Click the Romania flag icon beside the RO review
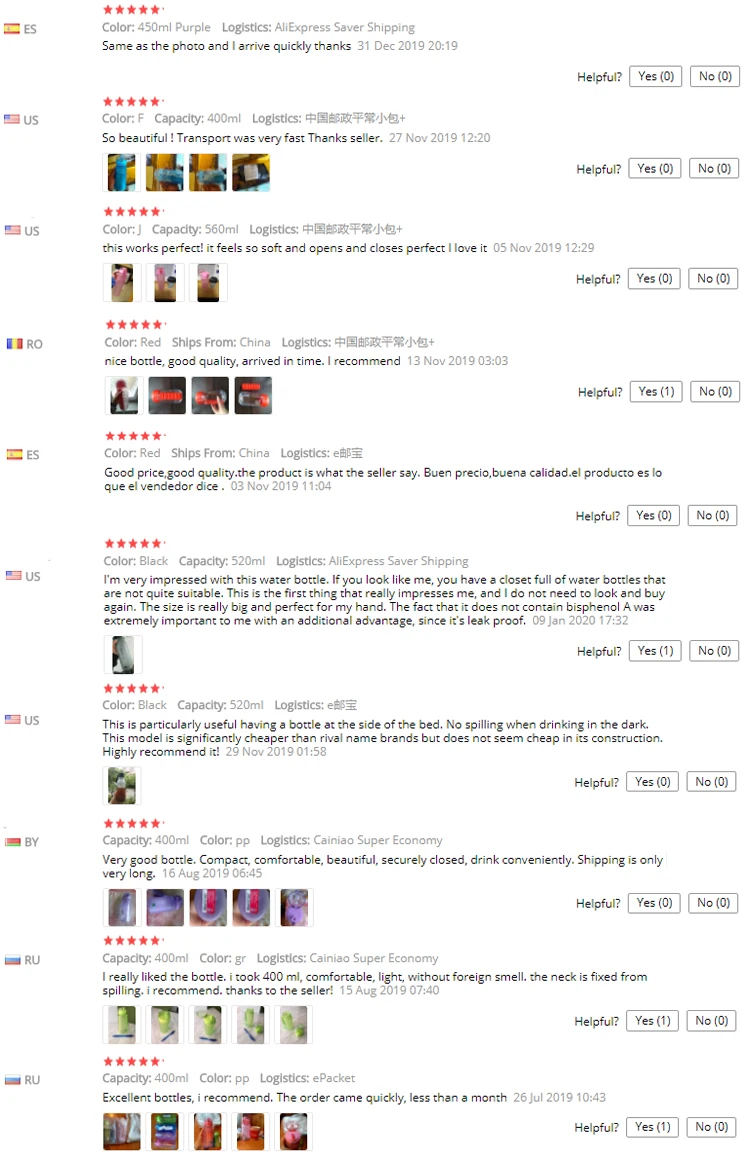 pos(15,344)
